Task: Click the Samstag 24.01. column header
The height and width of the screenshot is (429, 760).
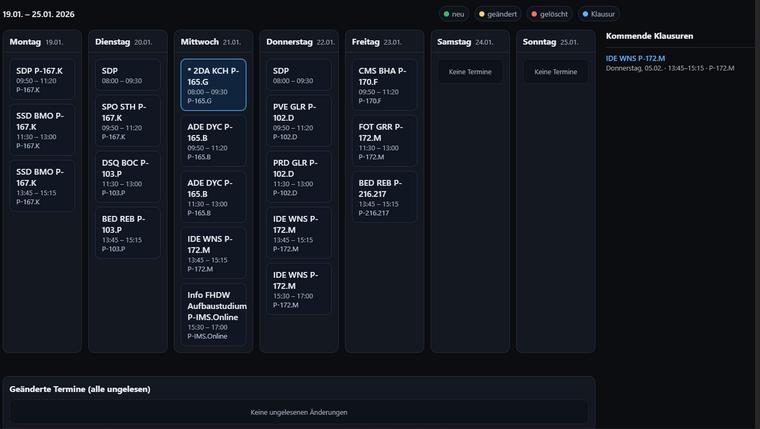Action: [466, 42]
